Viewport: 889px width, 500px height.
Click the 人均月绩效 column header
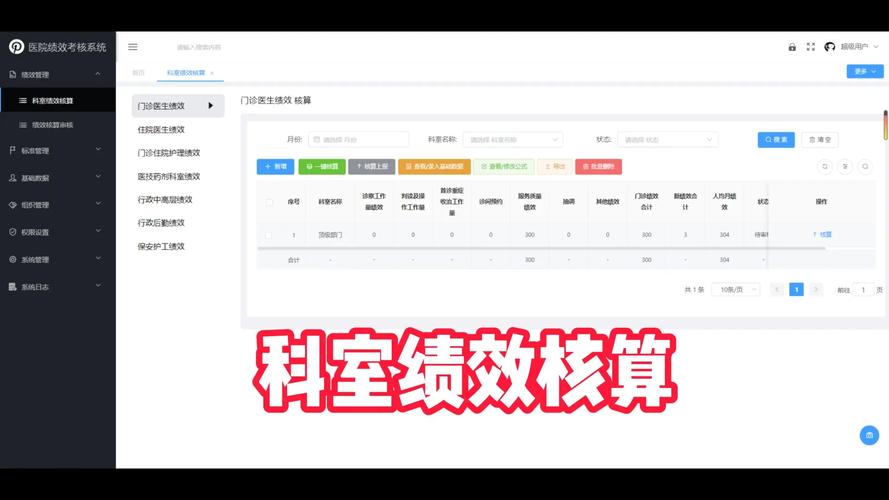point(725,202)
